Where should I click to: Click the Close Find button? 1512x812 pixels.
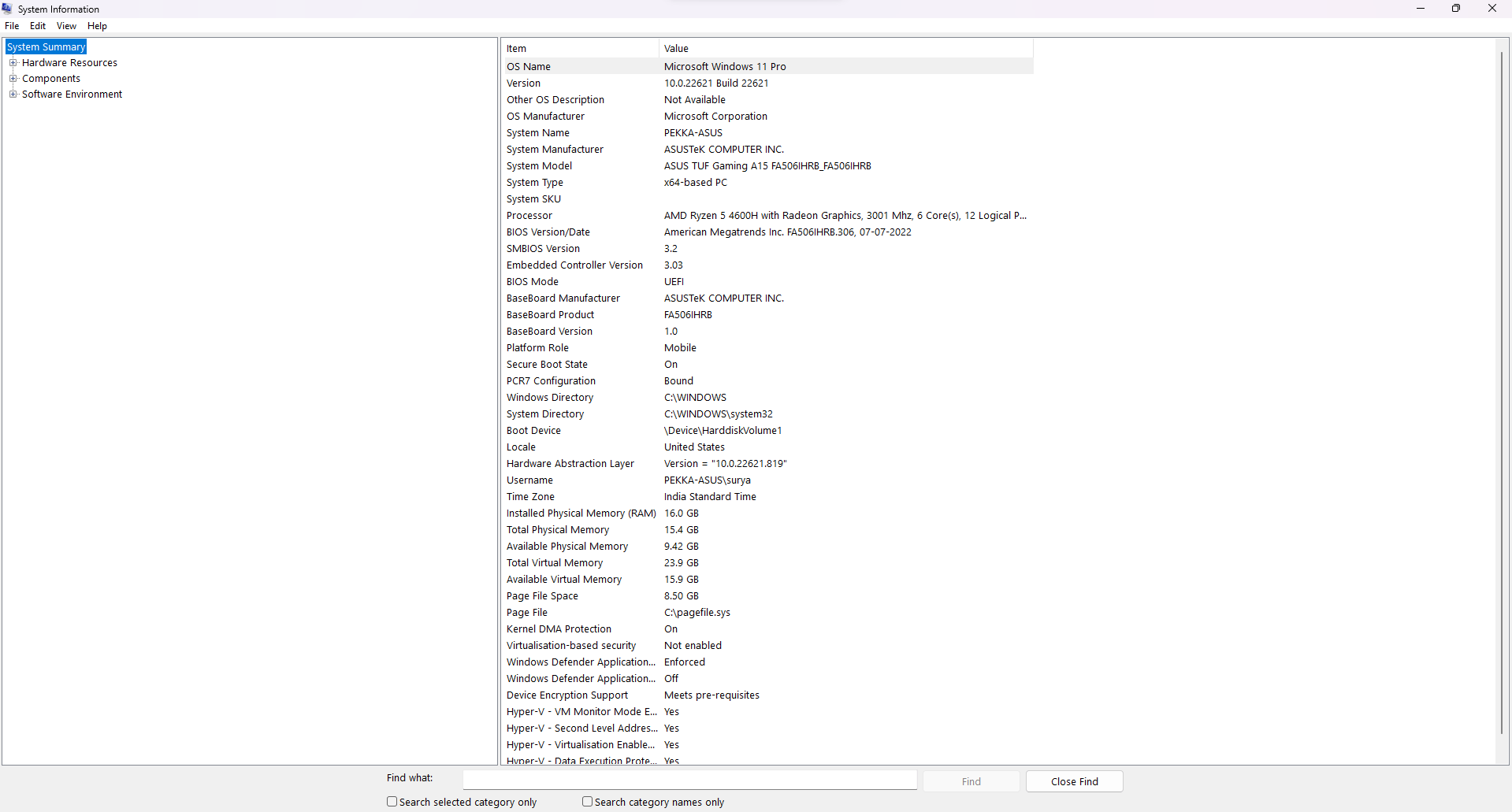pyautogui.click(x=1075, y=781)
